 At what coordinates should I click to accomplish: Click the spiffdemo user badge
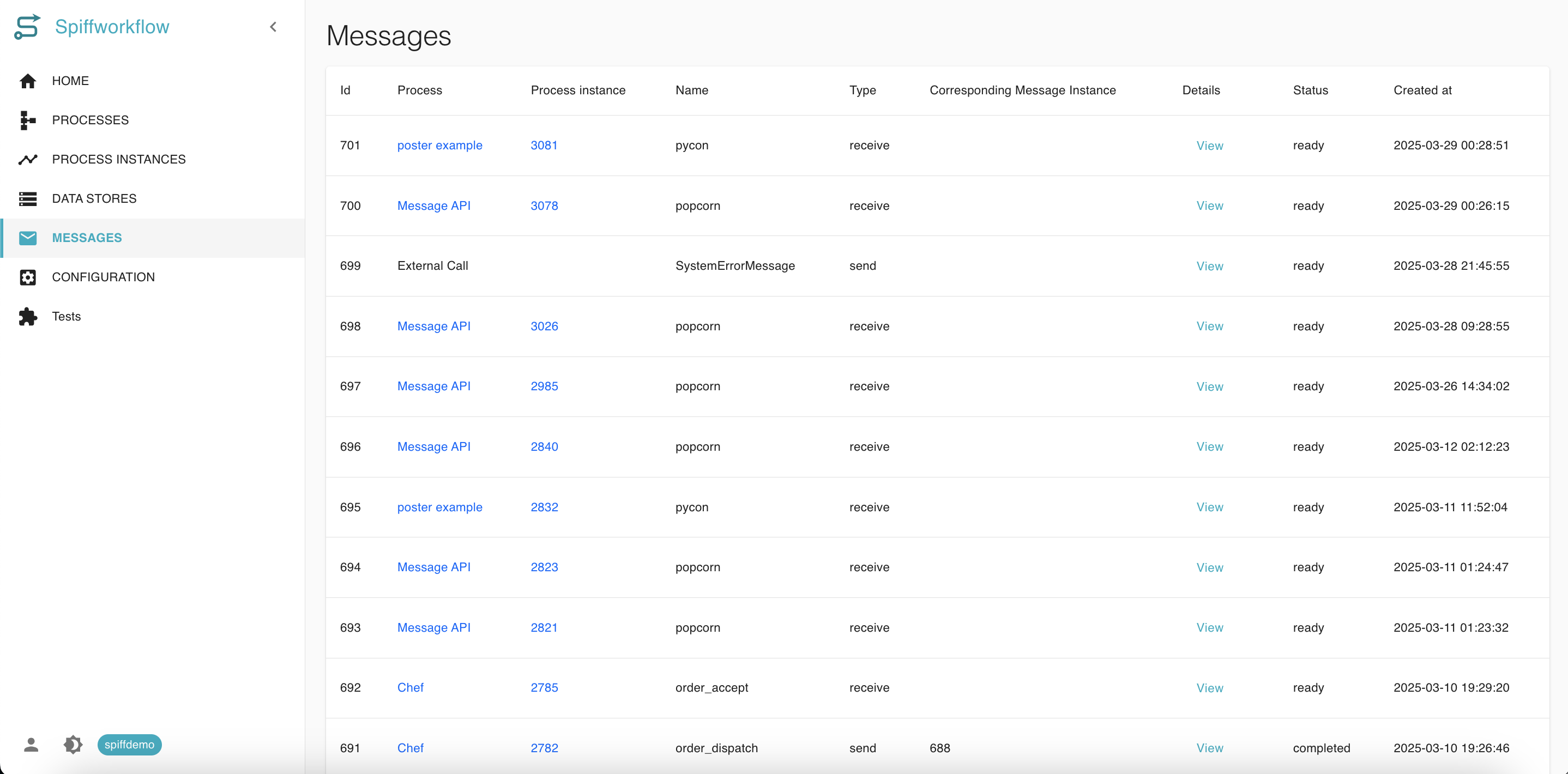[x=129, y=744]
